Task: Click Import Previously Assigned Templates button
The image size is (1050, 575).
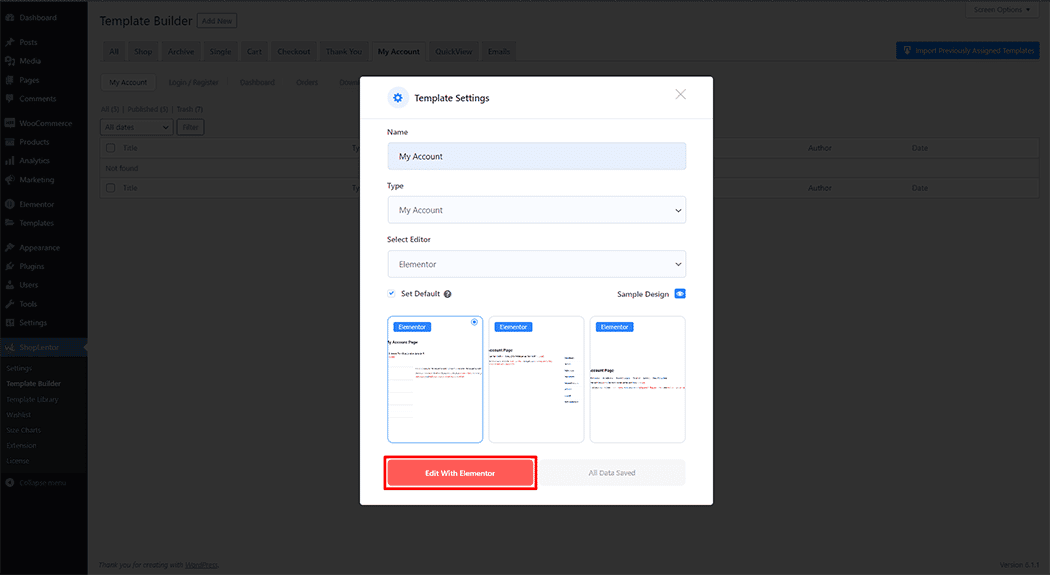Action: 967,50
